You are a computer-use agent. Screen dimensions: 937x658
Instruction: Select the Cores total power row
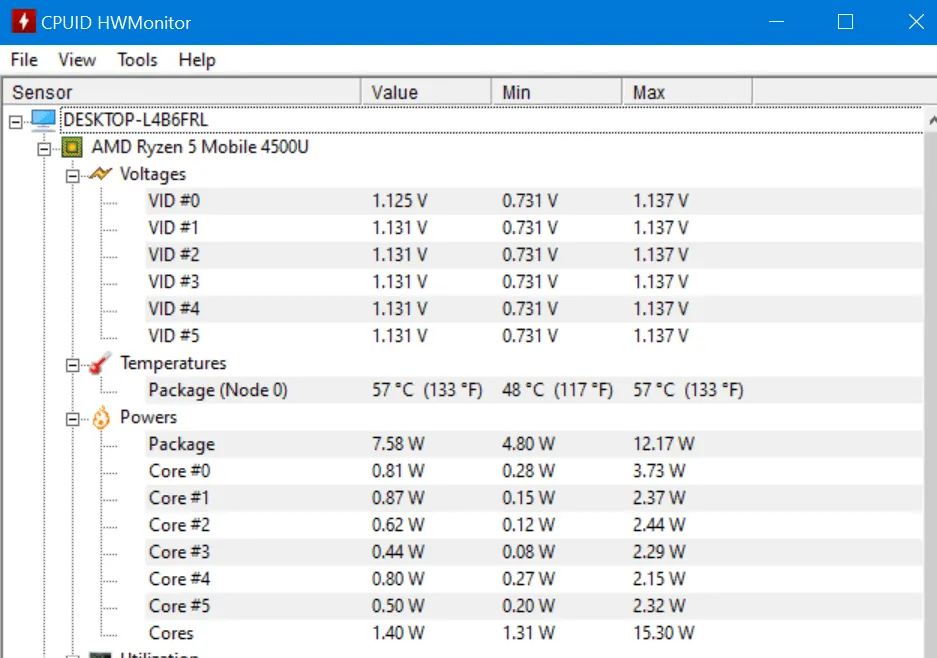(x=534, y=633)
